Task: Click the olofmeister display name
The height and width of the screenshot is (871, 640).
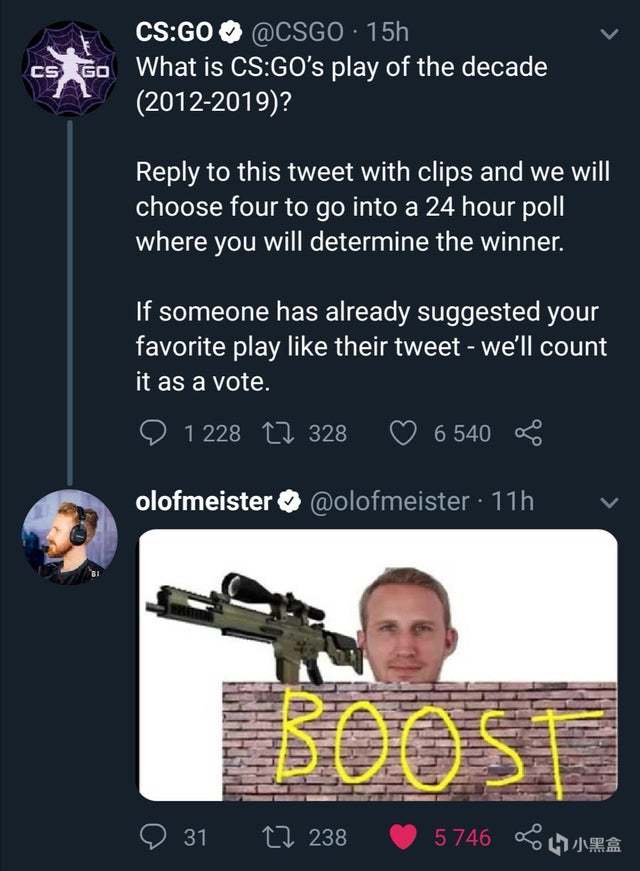Action: tap(204, 501)
